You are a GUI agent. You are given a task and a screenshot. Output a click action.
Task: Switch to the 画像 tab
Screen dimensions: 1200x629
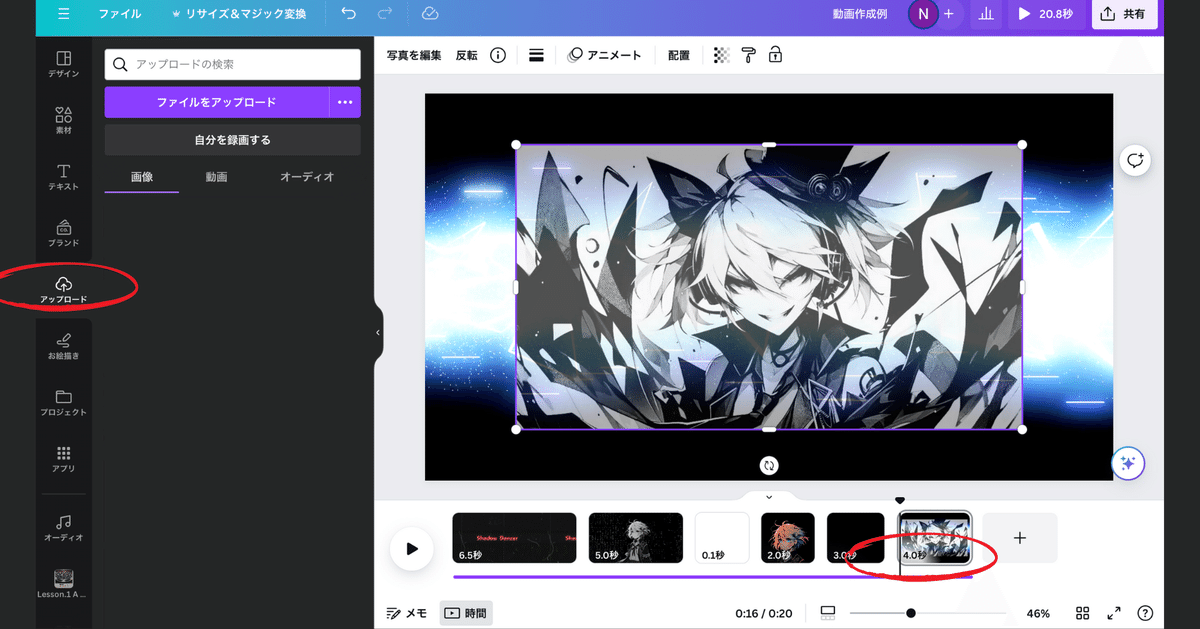(142, 177)
